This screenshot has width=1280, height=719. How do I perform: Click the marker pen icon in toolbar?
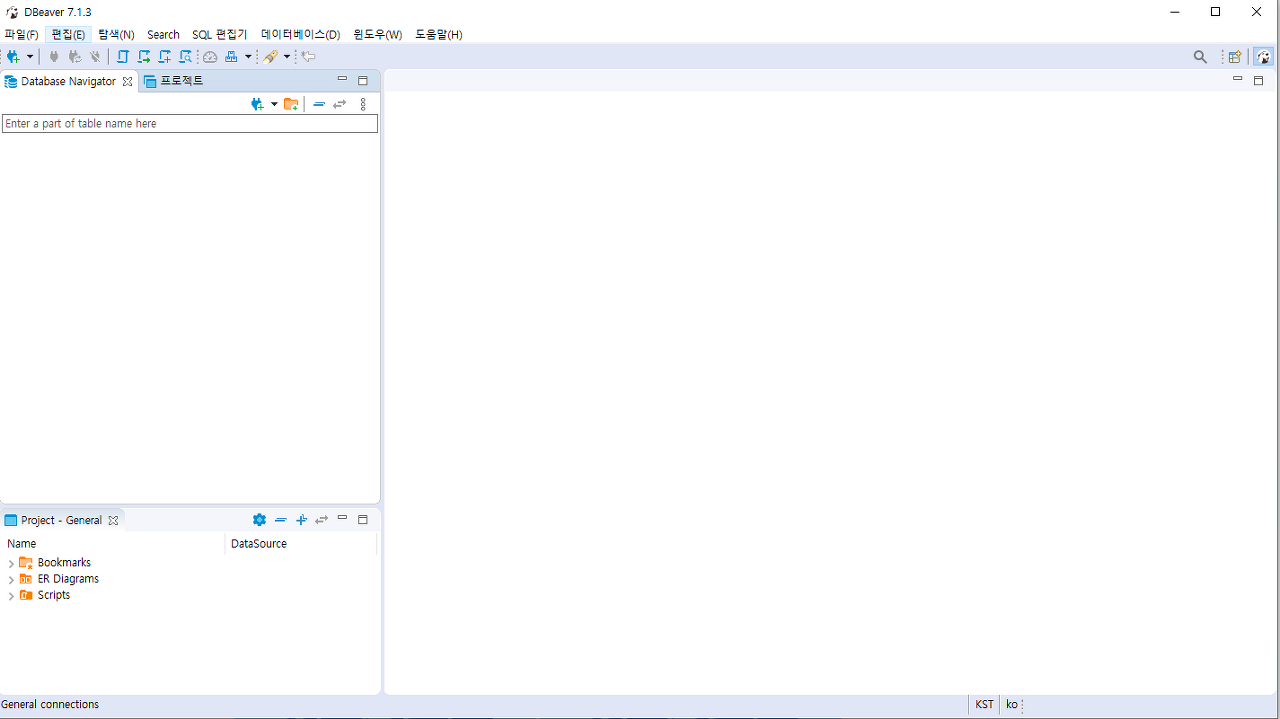[270, 57]
